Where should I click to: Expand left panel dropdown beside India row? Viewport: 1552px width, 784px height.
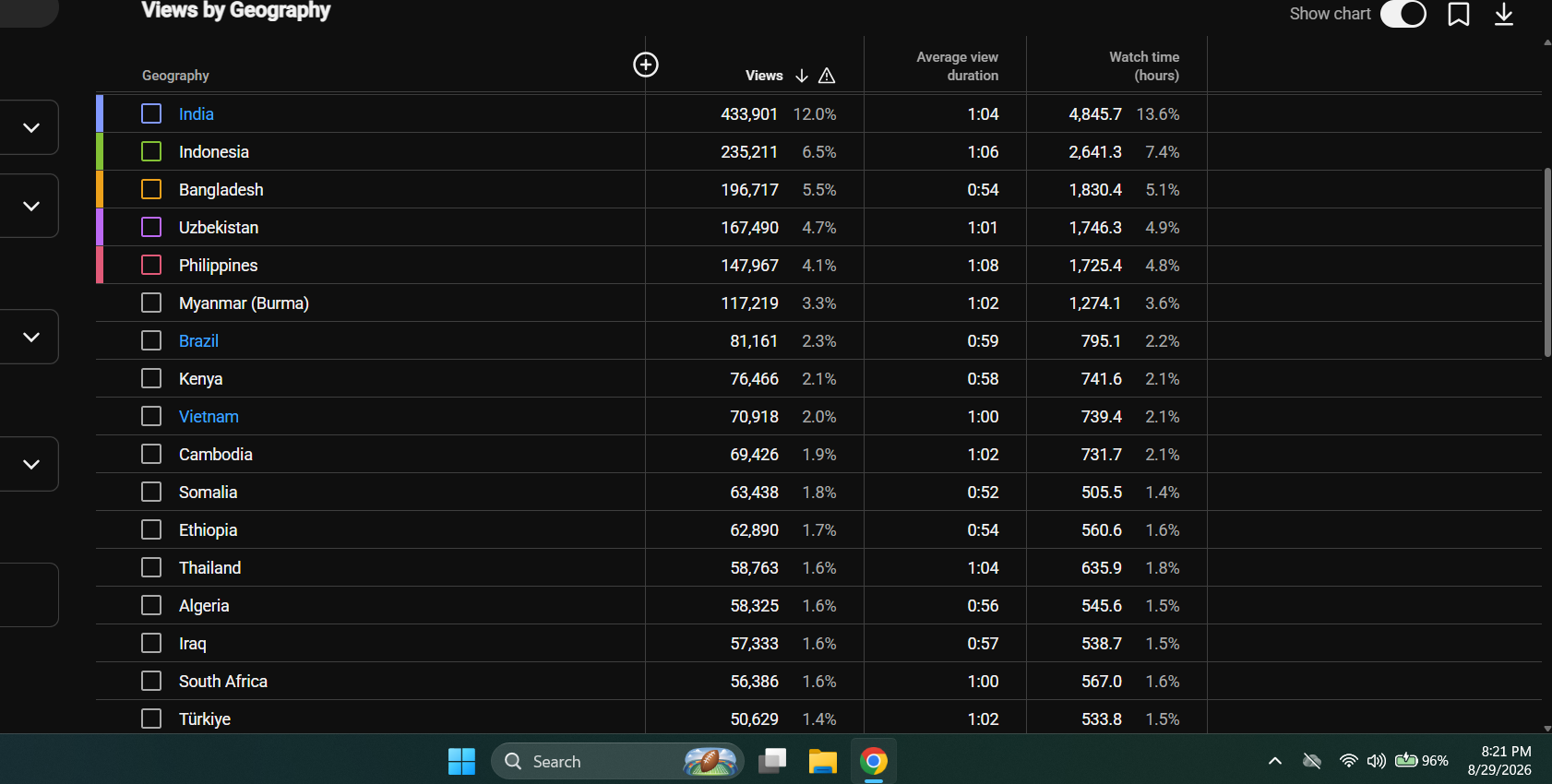tap(30, 127)
